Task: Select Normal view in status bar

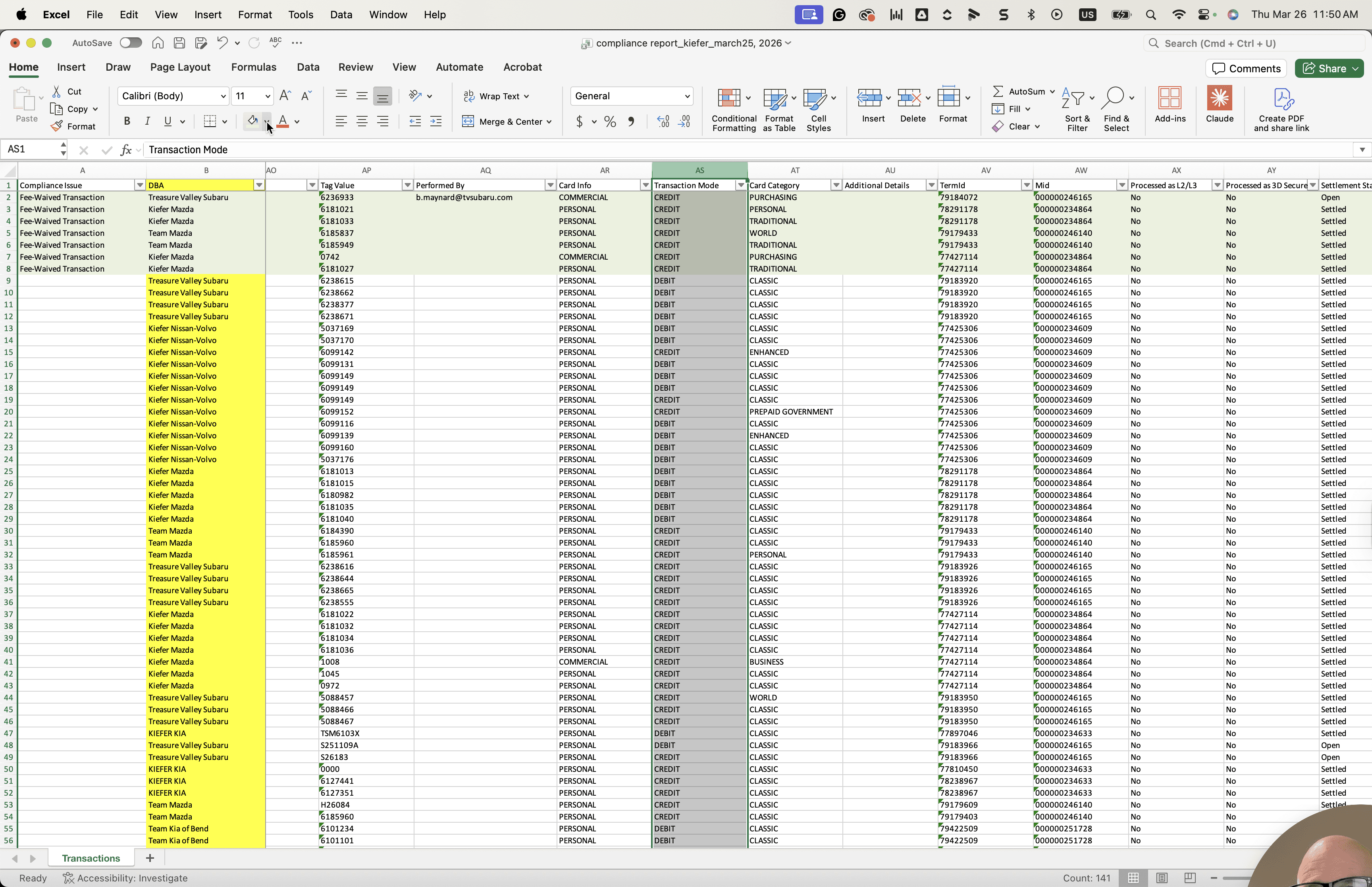Action: [1133, 878]
